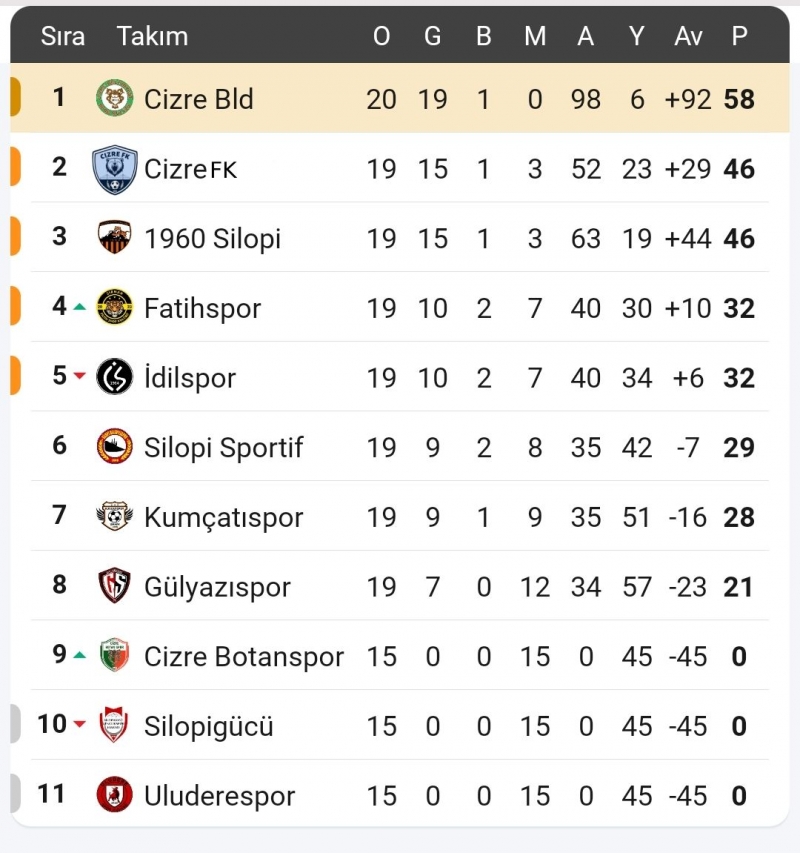Open the Cizre Botanspor team link
The image size is (800, 853).
243,656
